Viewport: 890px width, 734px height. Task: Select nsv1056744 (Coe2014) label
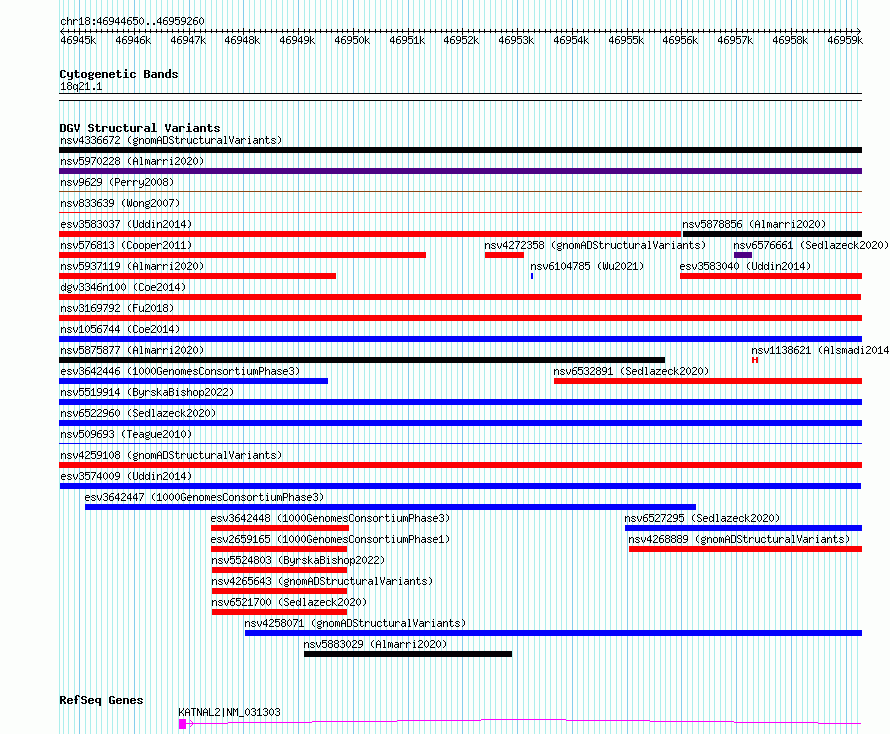tap(120, 329)
